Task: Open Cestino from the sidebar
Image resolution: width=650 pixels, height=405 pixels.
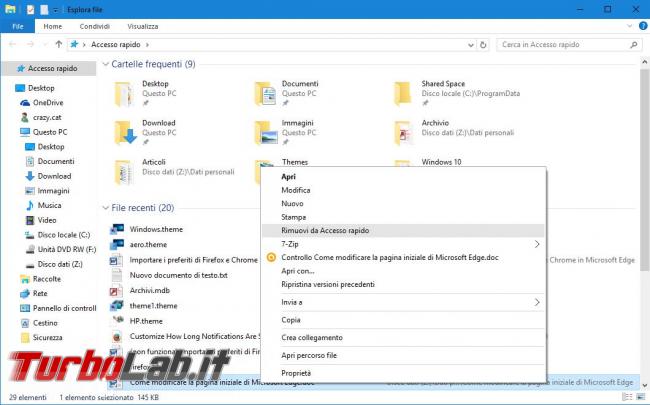Action: [39, 323]
